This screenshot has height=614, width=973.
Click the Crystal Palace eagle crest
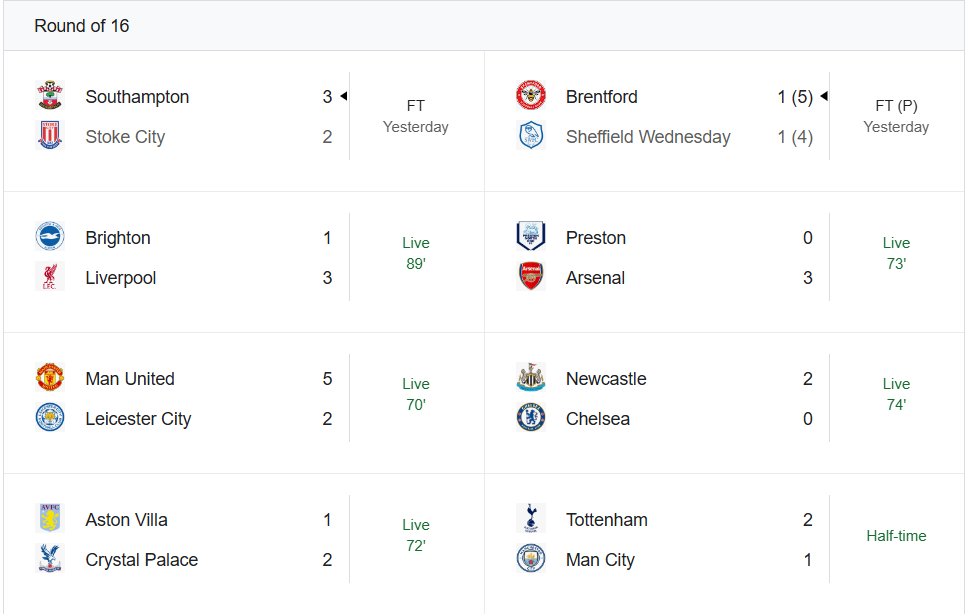pyautogui.click(x=50, y=559)
